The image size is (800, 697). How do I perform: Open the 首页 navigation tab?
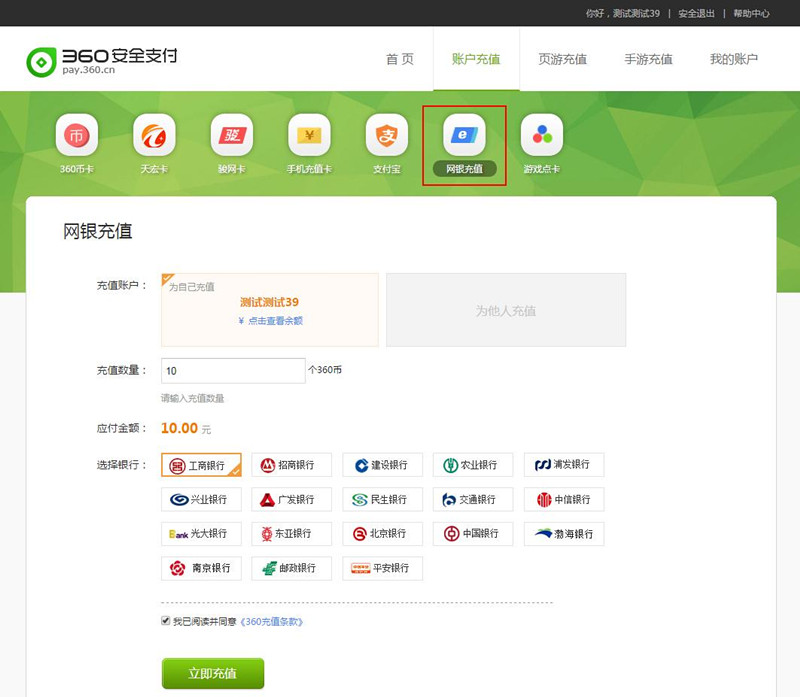tap(399, 59)
